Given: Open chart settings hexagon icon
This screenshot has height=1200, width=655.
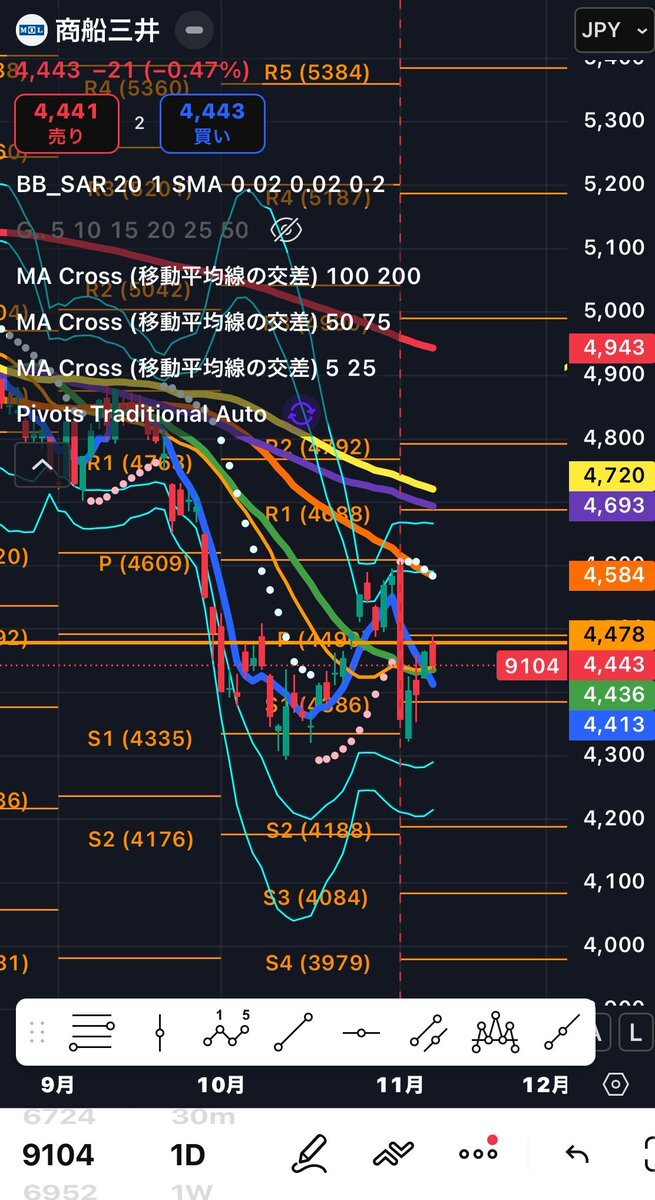Looking at the screenshot, I should (616, 1084).
